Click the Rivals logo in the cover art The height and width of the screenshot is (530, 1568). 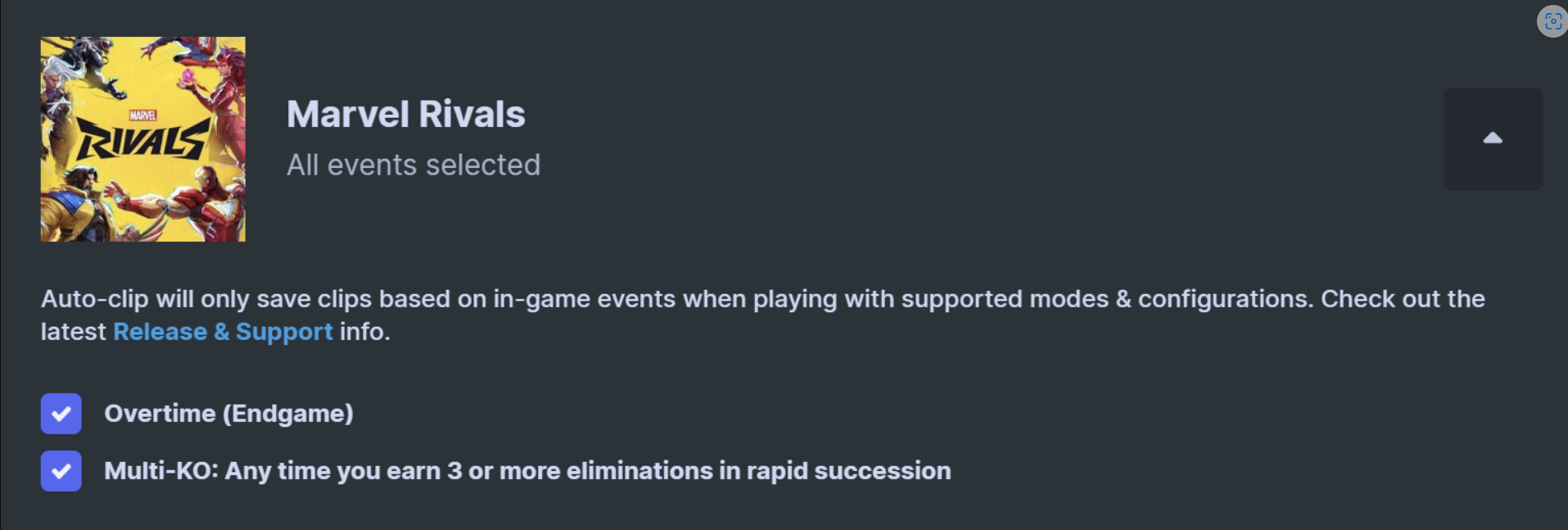142,141
